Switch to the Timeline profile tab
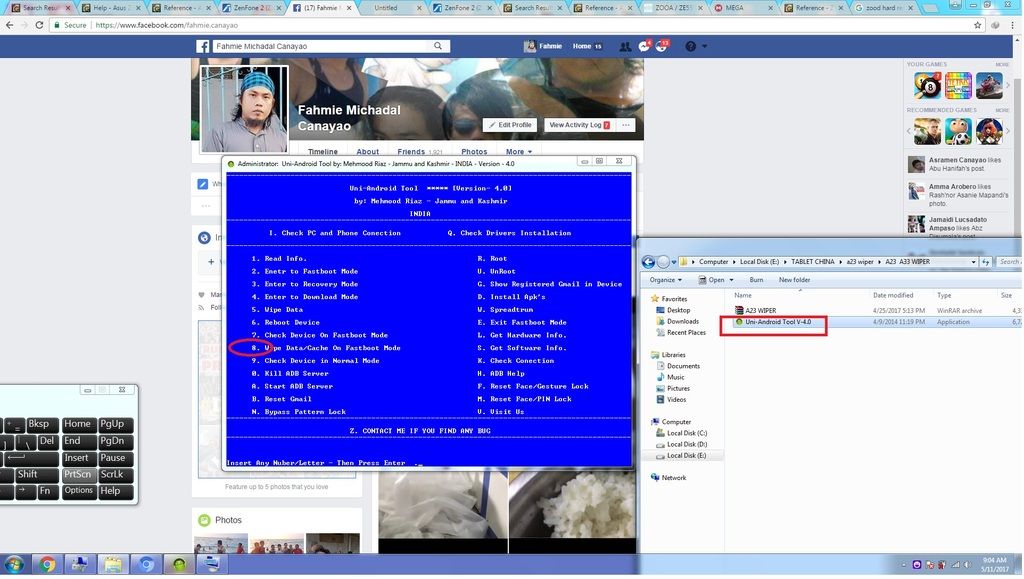This screenshot has width=1024, height=579. tap(323, 151)
